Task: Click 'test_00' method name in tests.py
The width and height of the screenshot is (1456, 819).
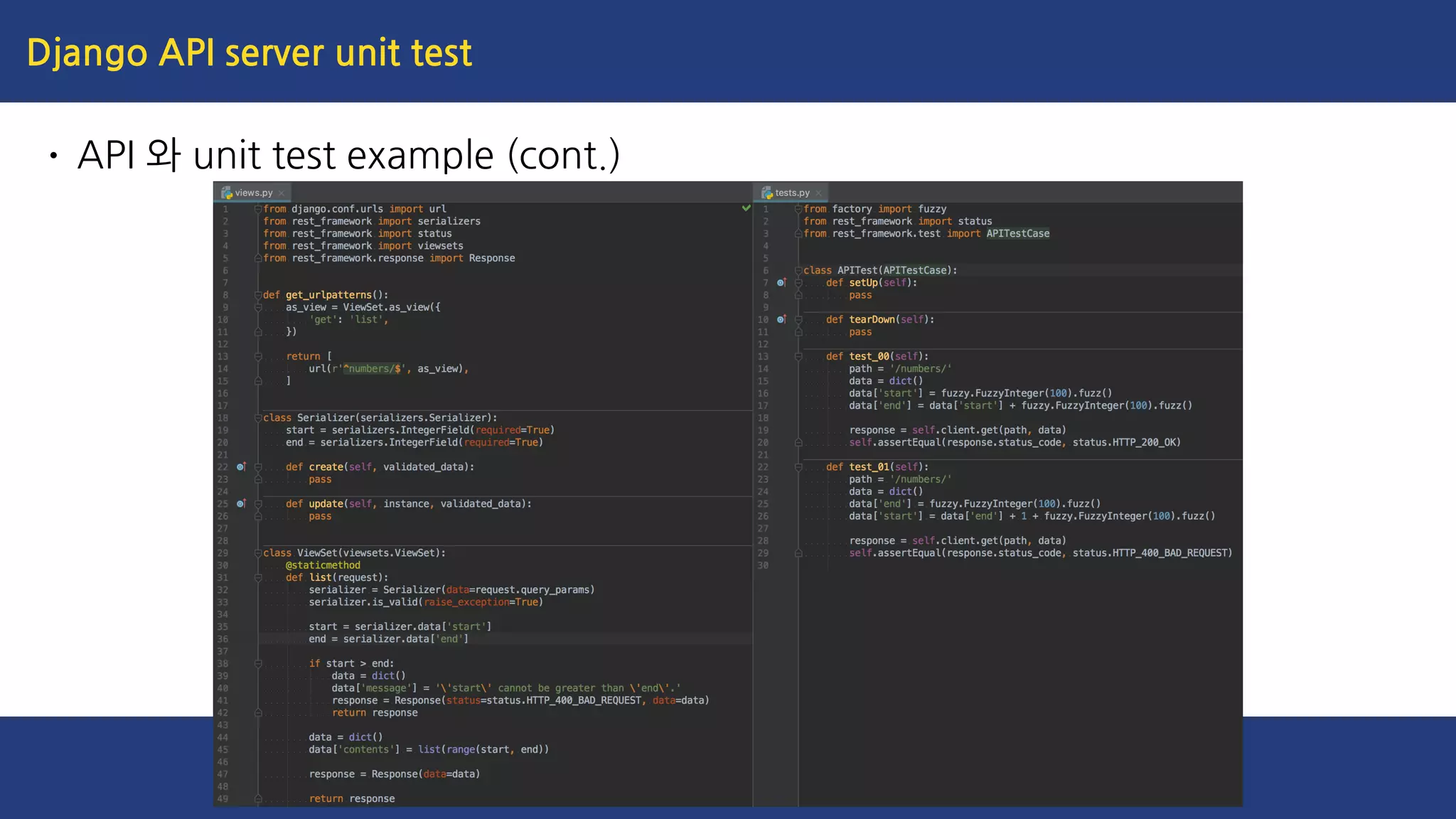Action: point(869,357)
